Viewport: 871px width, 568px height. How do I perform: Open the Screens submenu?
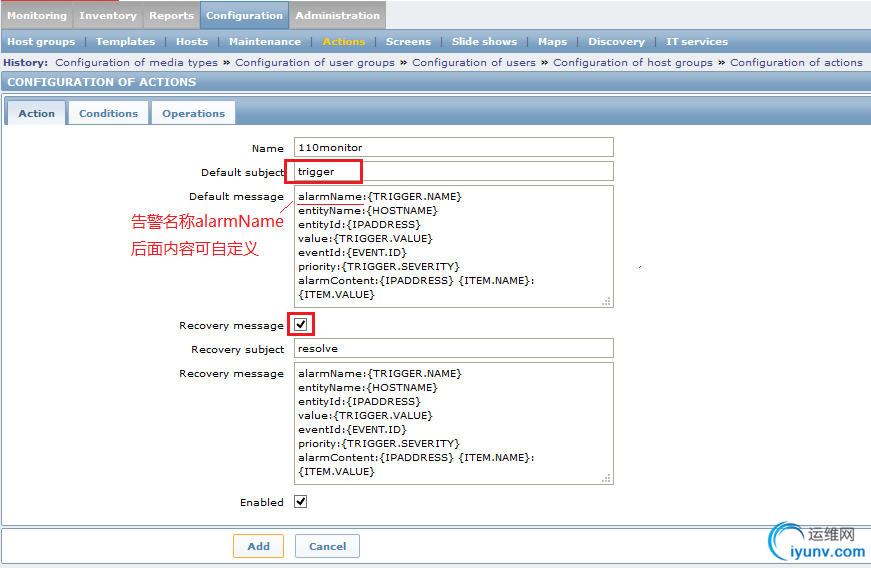[408, 42]
